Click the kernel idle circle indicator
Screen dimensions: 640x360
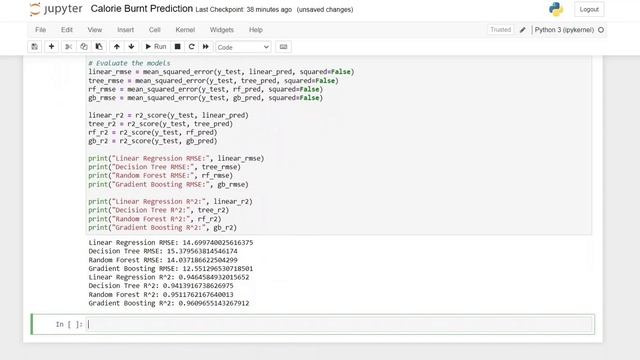coord(601,30)
